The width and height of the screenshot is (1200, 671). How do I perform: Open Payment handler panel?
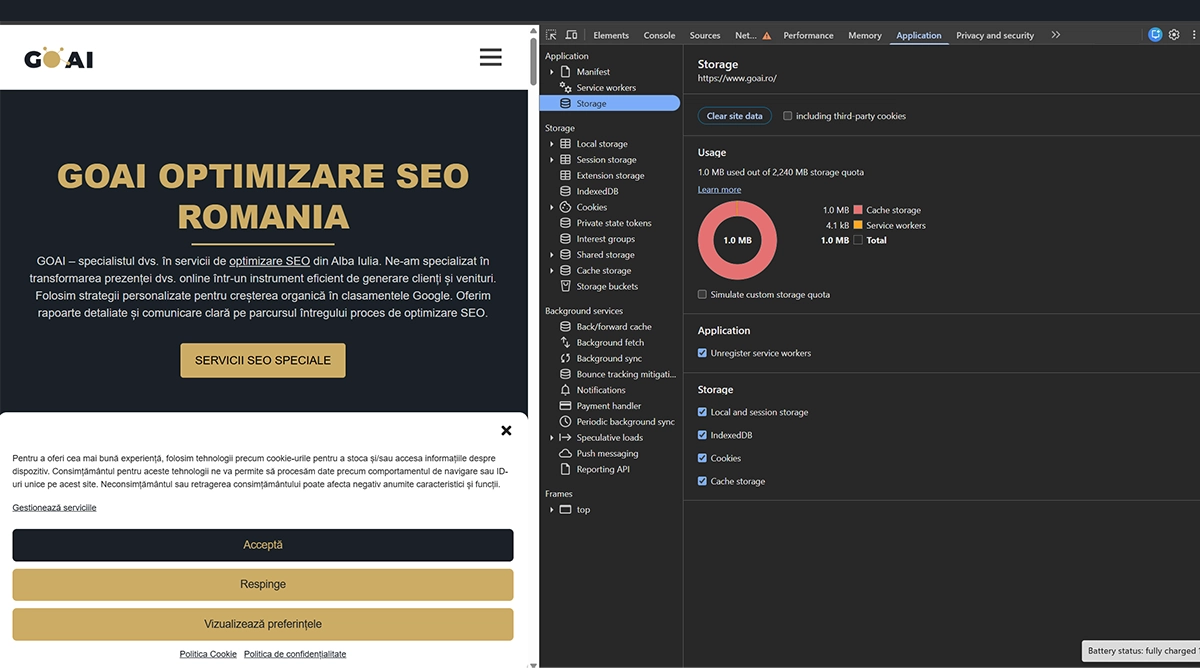point(609,406)
